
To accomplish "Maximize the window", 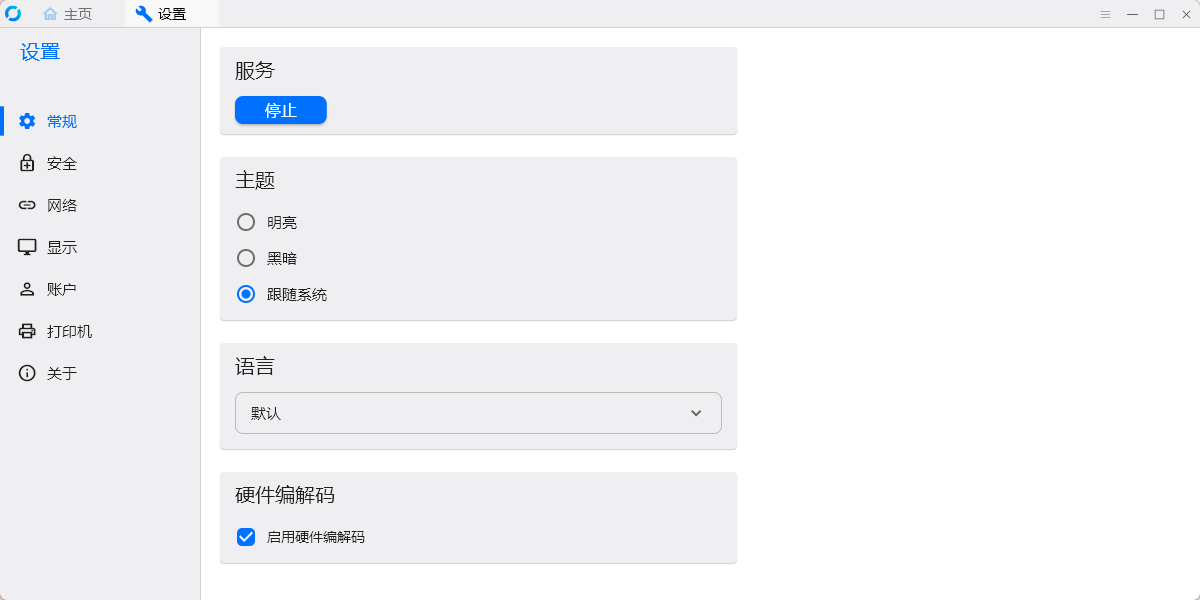I will (1159, 14).
